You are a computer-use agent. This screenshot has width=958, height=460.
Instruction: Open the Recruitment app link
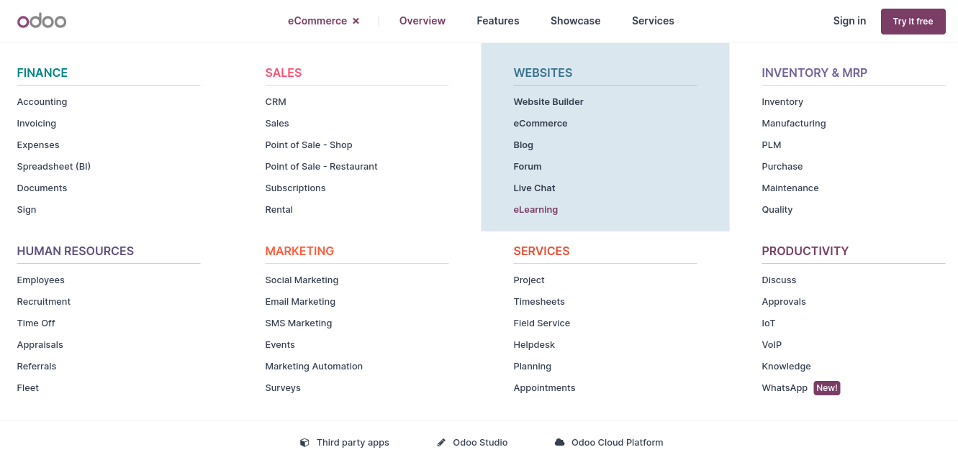[x=44, y=302]
